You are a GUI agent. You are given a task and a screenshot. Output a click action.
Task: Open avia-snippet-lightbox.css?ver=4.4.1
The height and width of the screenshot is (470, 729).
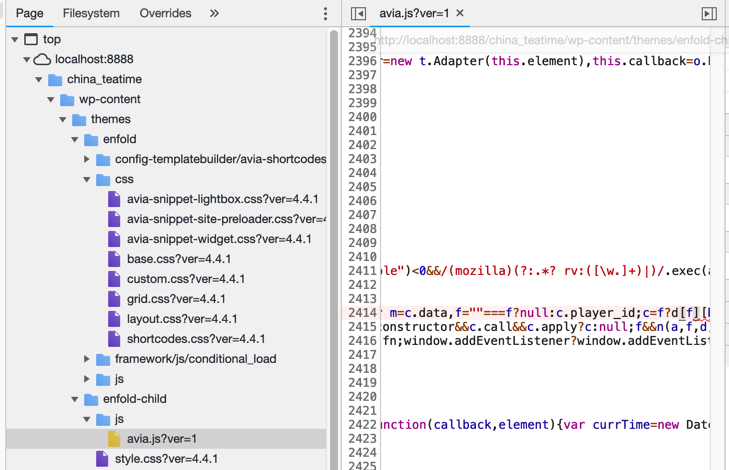[x=223, y=199]
